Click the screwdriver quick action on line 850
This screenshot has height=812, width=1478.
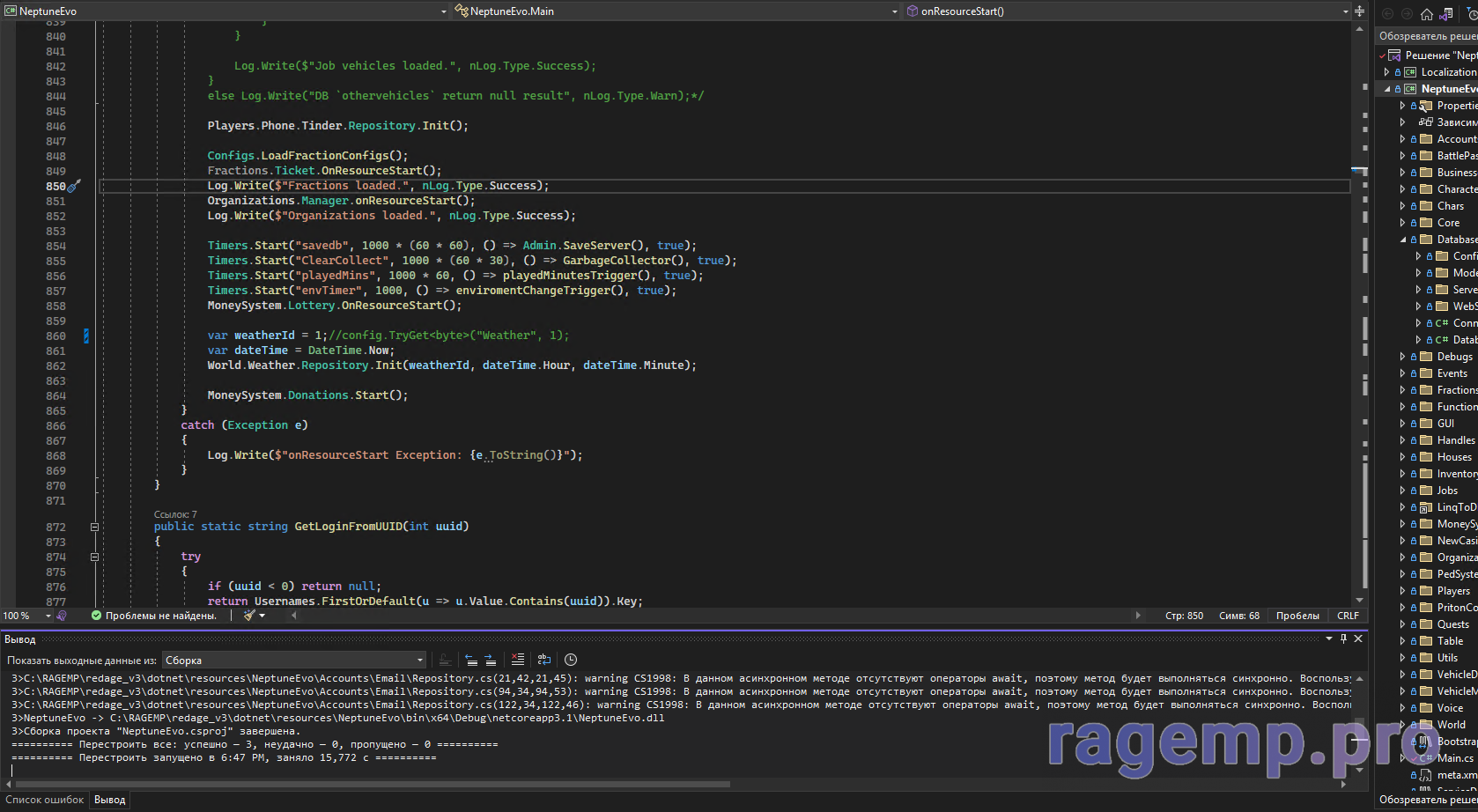point(75,186)
